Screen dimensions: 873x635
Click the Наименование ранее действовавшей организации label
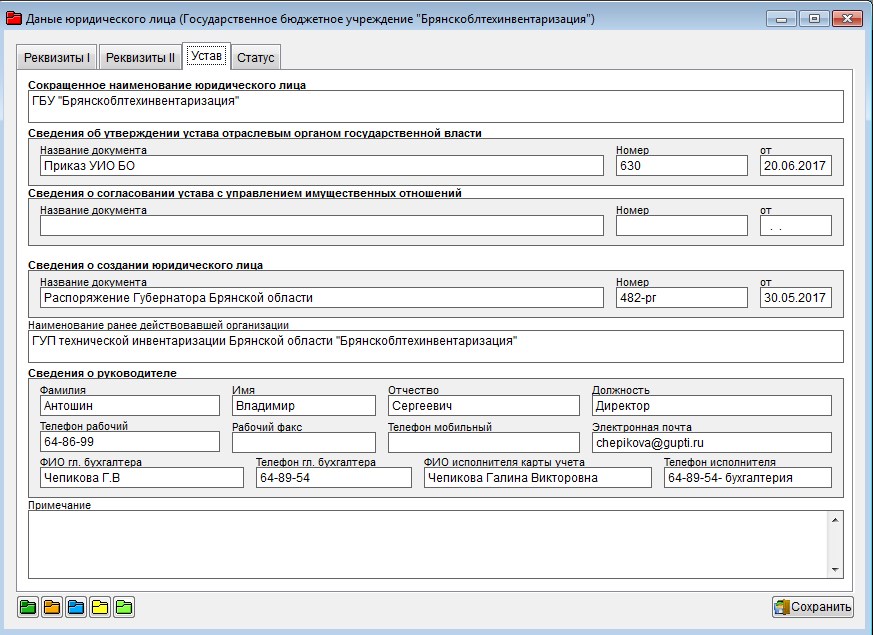coord(159,325)
